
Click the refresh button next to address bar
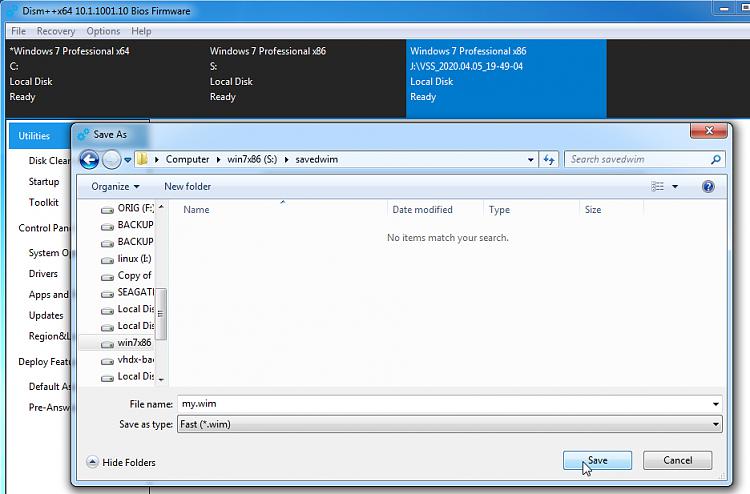(x=549, y=159)
